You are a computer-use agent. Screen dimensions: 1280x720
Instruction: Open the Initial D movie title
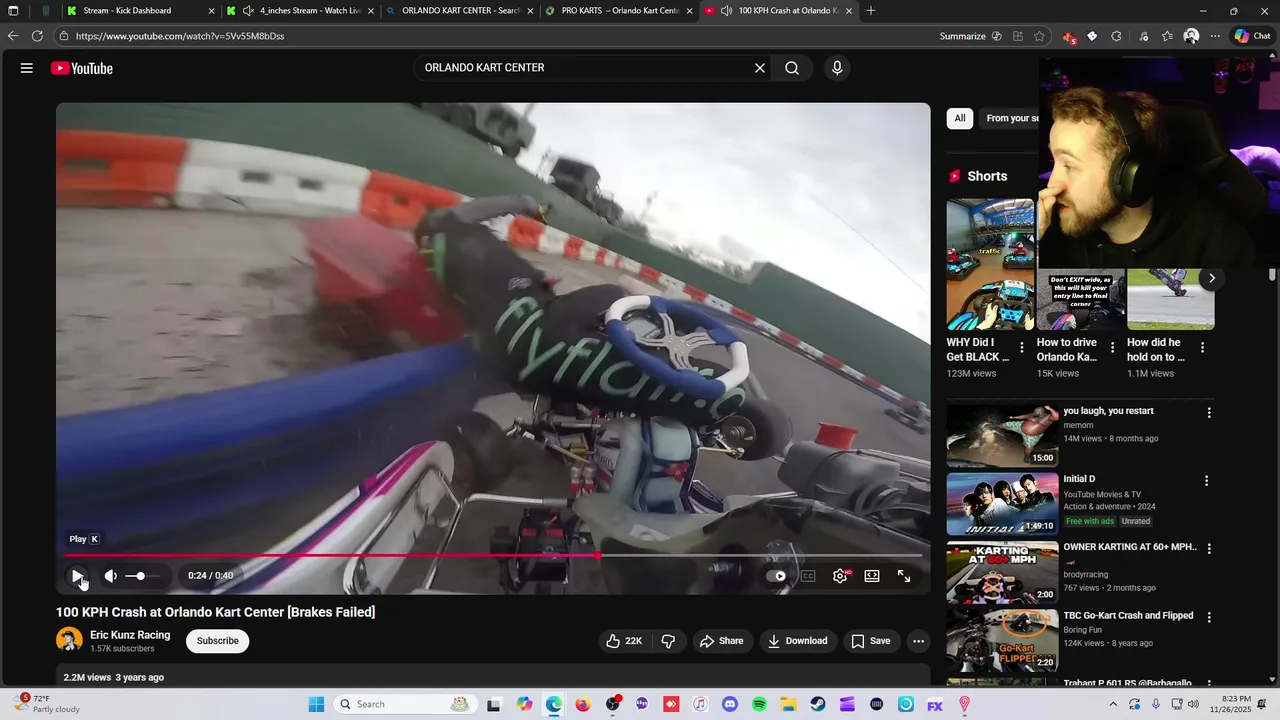[x=1079, y=479]
